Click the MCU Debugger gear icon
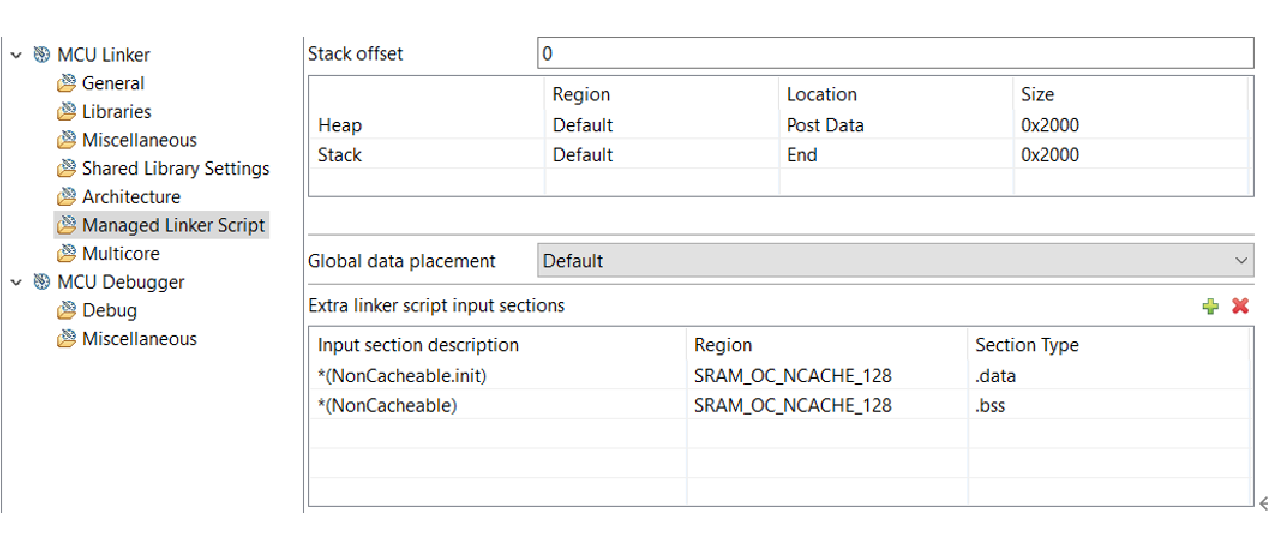This screenshot has height=540, width=1268. [42, 282]
